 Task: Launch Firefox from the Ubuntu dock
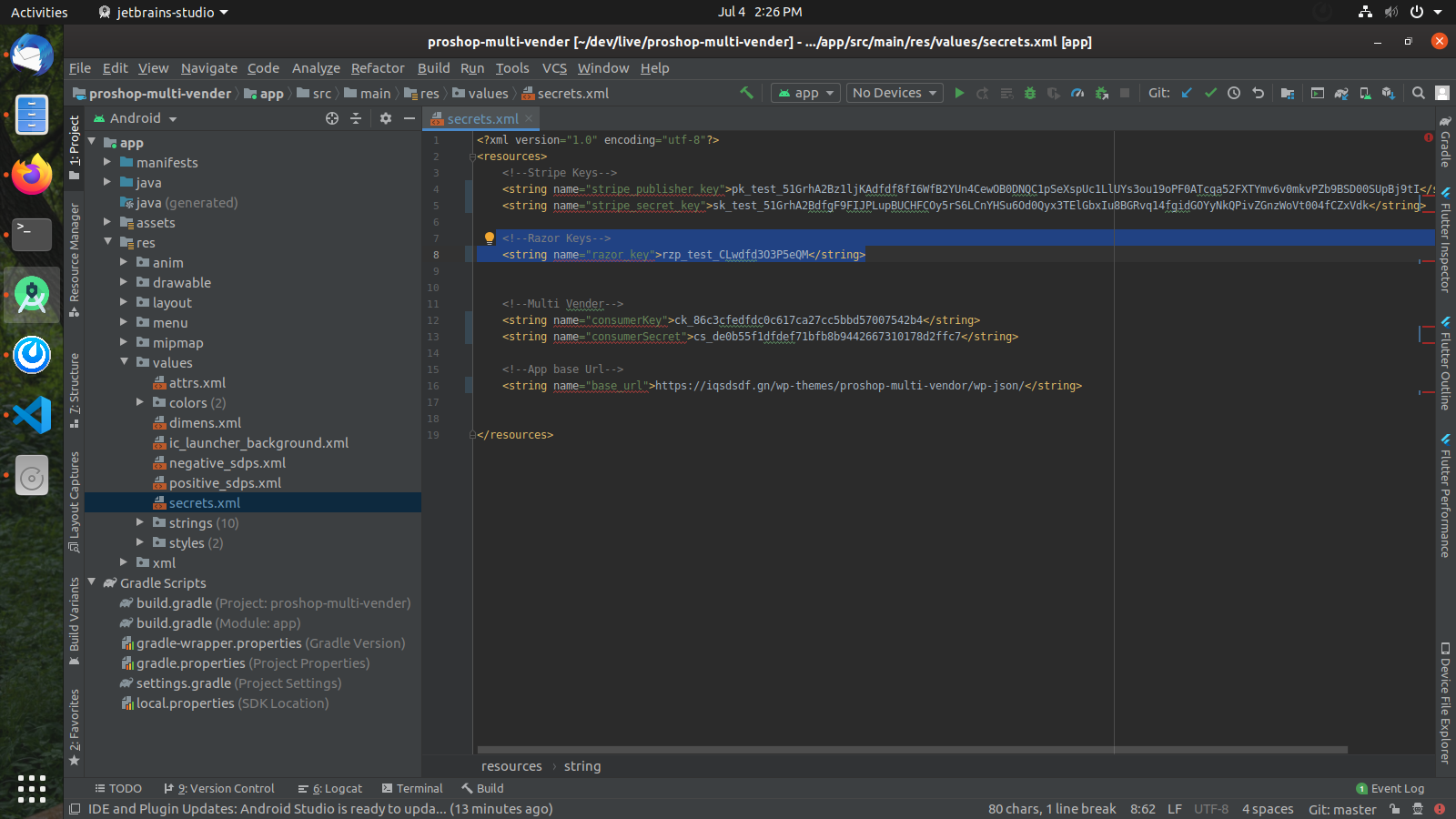click(32, 175)
